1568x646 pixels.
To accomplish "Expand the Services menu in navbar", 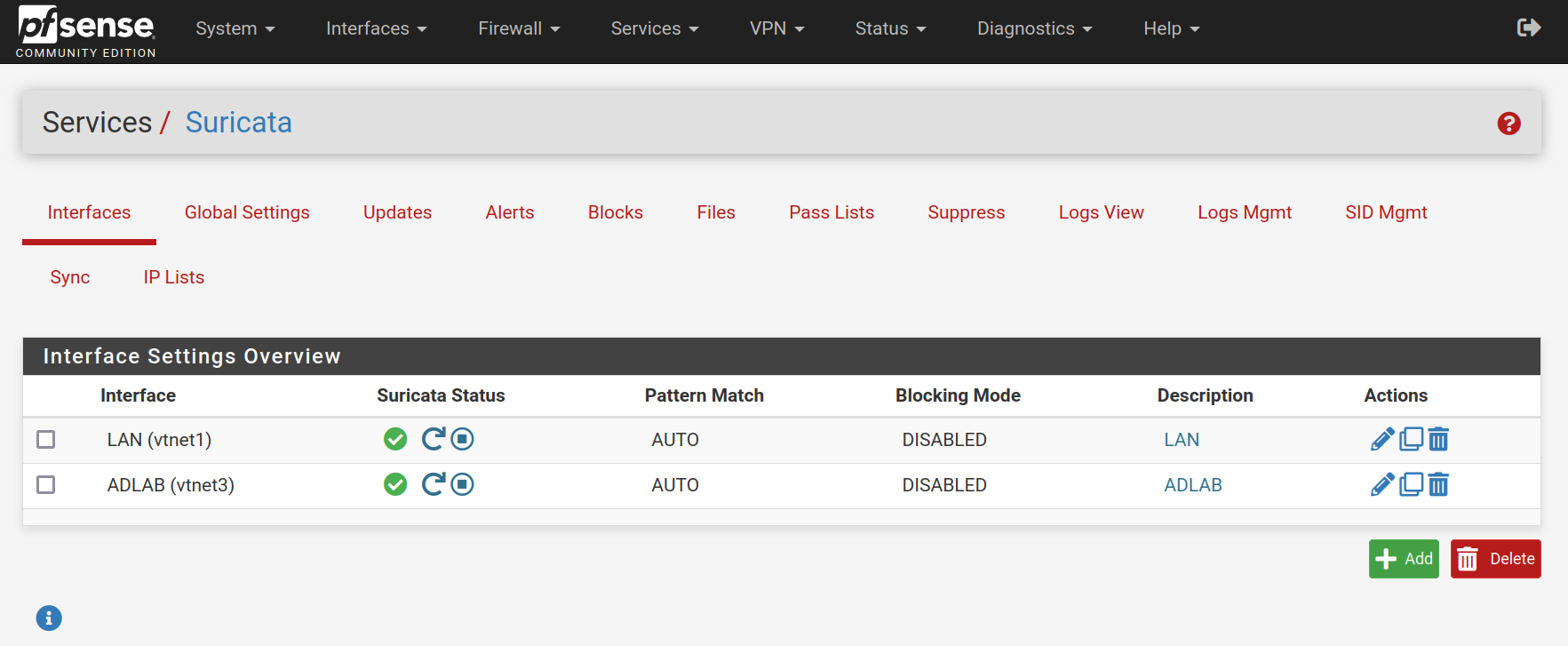I will pyautogui.click(x=655, y=28).
